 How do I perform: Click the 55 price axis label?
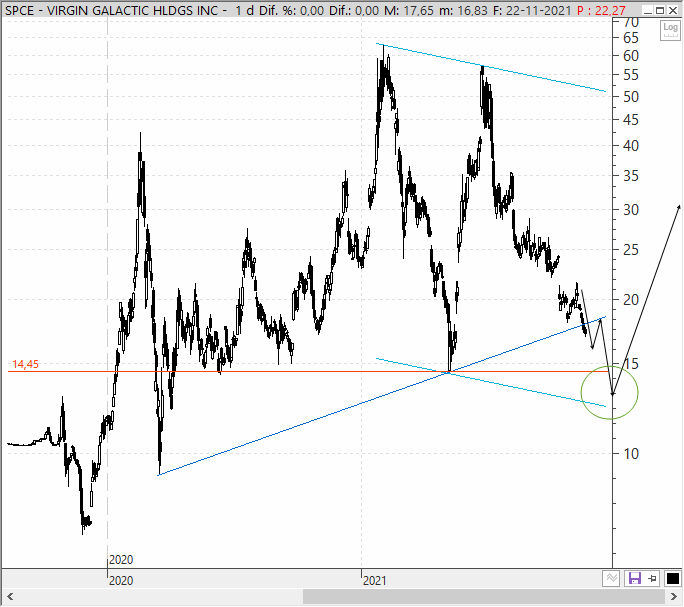[631, 75]
